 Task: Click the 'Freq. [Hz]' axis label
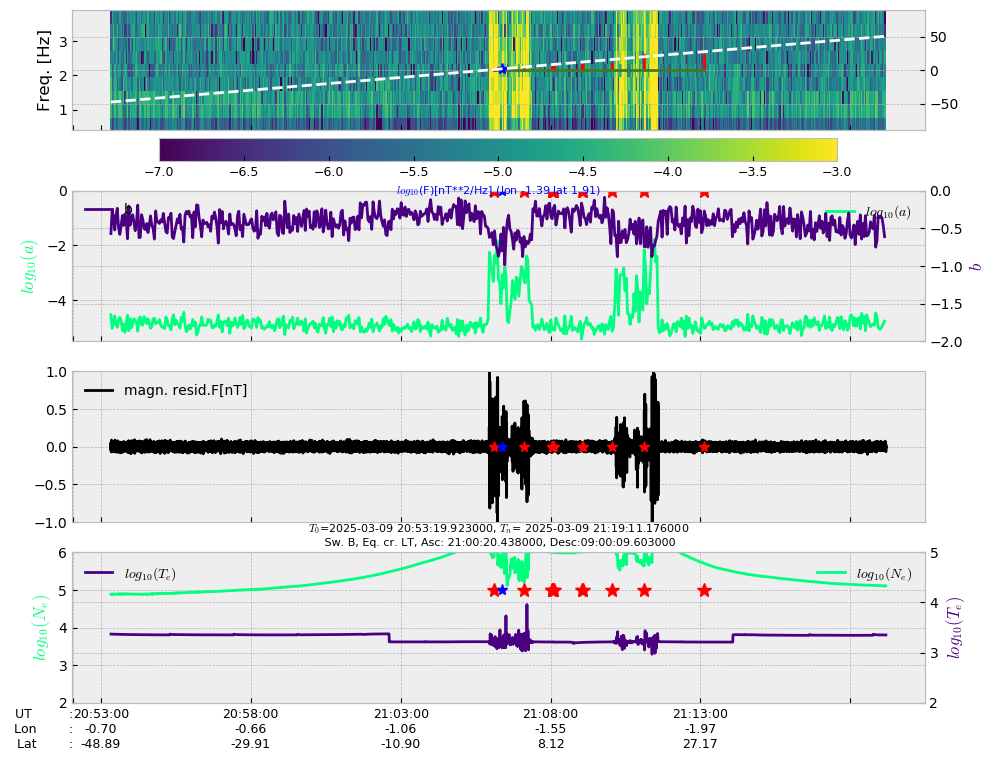click(x=43, y=70)
